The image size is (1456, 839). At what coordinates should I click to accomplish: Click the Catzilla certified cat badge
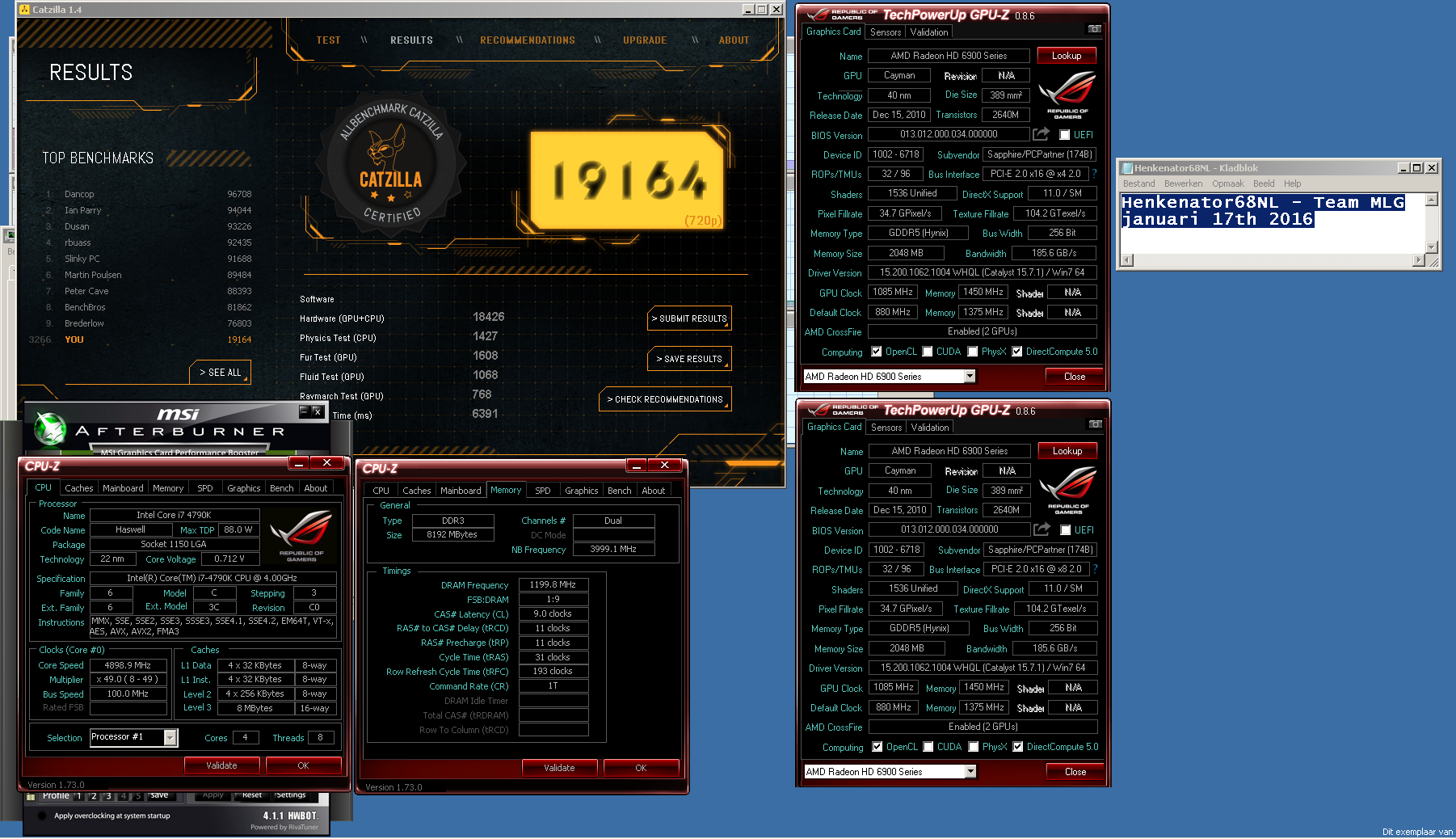click(x=391, y=166)
